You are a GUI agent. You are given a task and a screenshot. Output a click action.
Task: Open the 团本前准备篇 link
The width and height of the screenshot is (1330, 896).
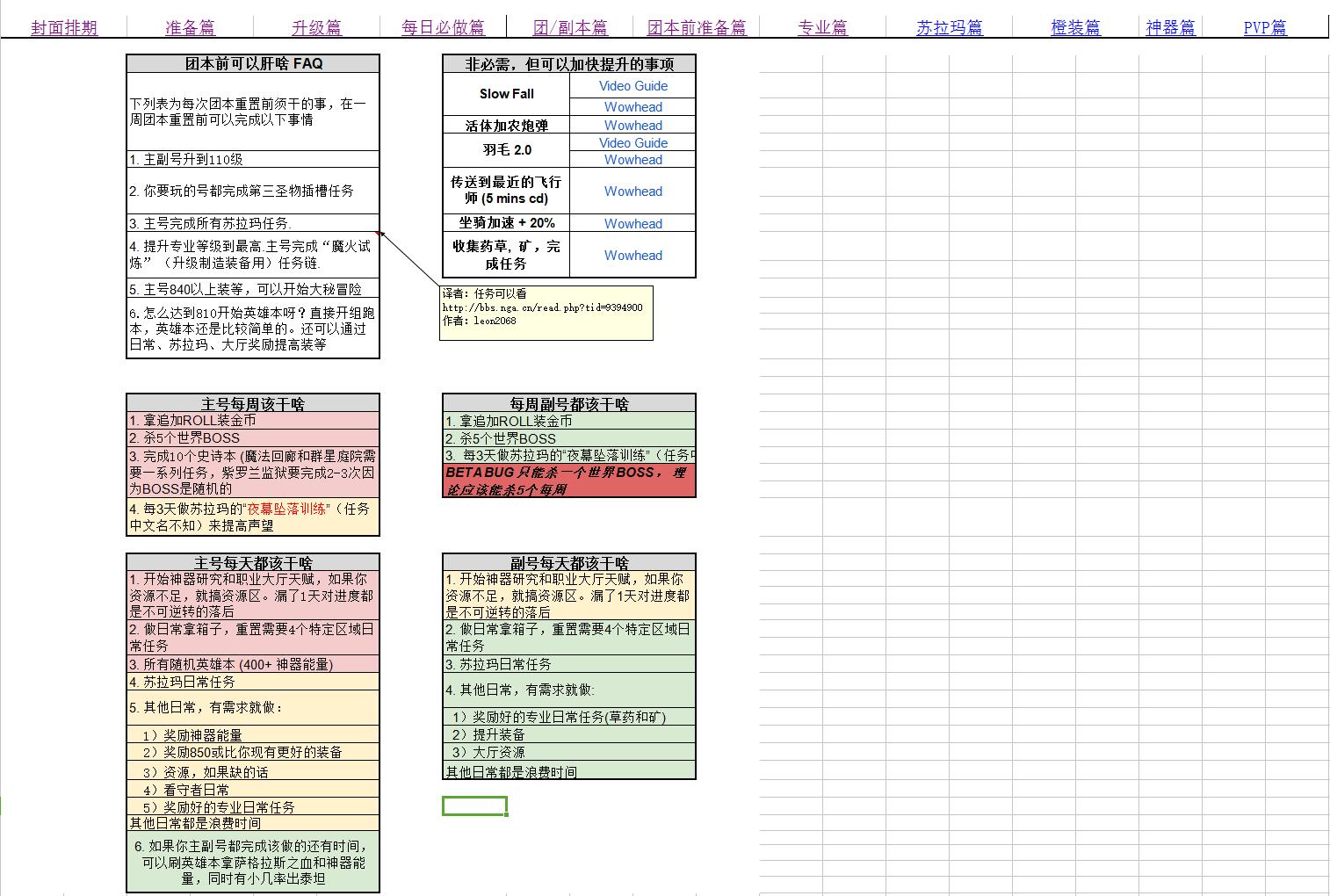697,27
